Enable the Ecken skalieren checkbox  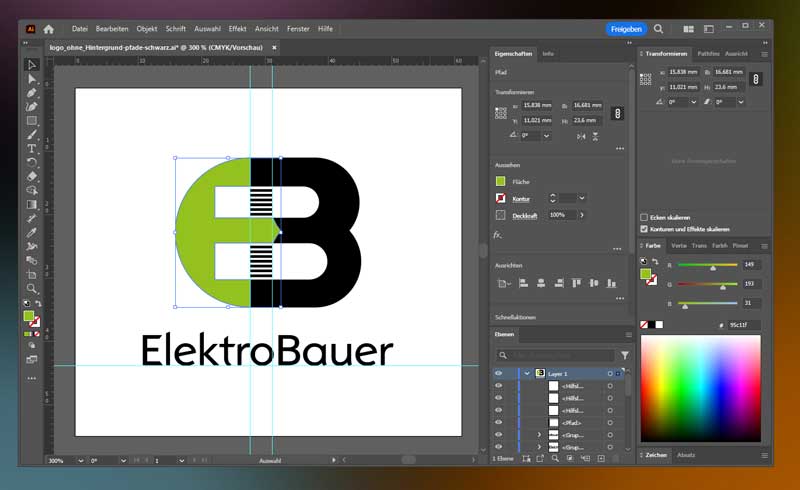click(643, 217)
